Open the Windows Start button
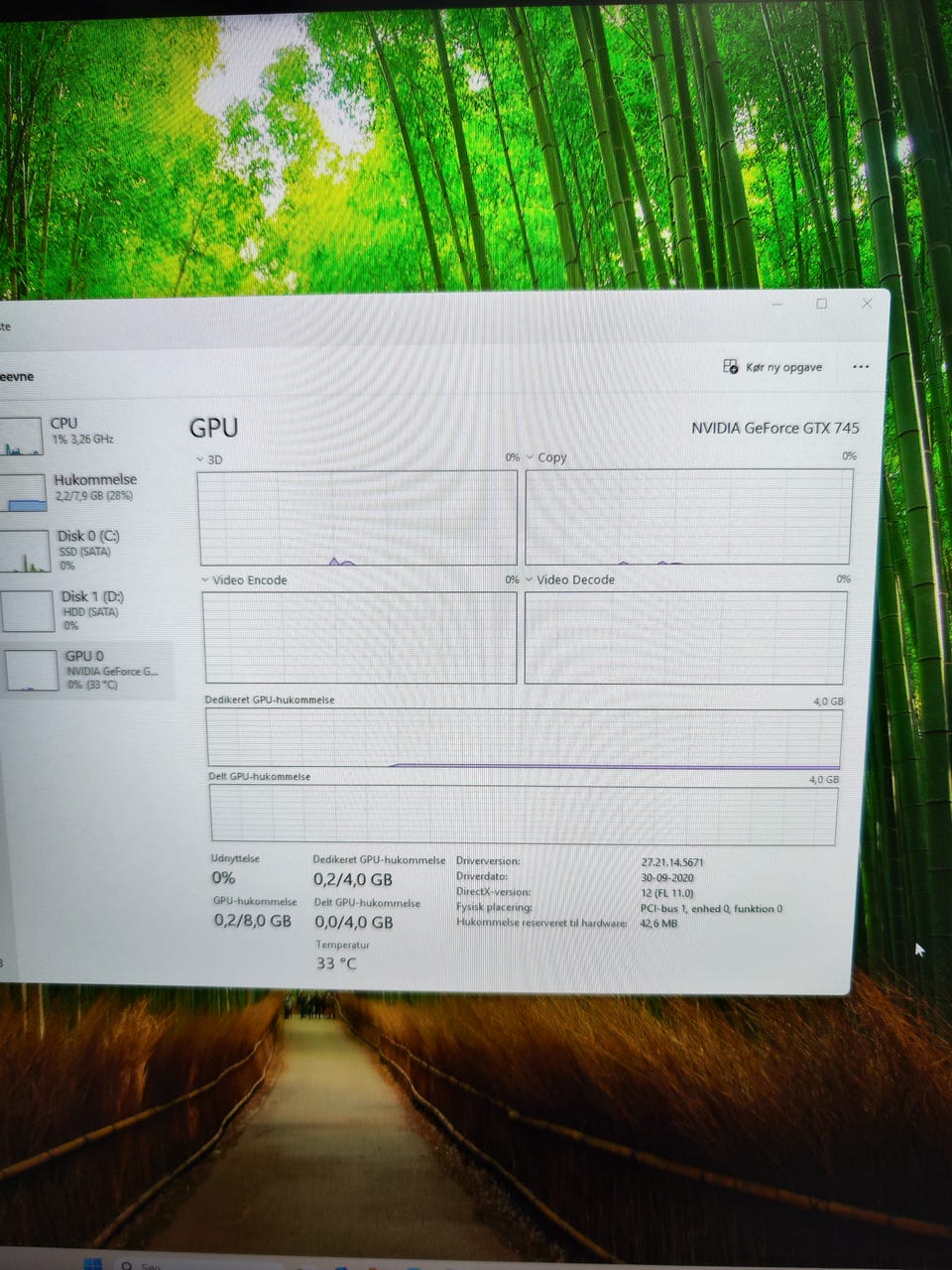952x1270 pixels. (x=93, y=1263)
